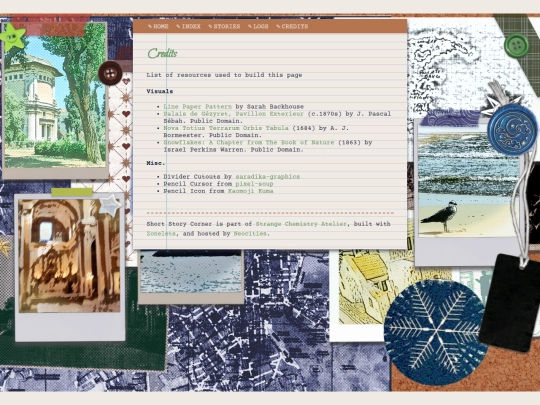Click the pencil icon beside Stories
This screenshot has width=540, height=405.
pyautogui.click(x=210, y=27)
